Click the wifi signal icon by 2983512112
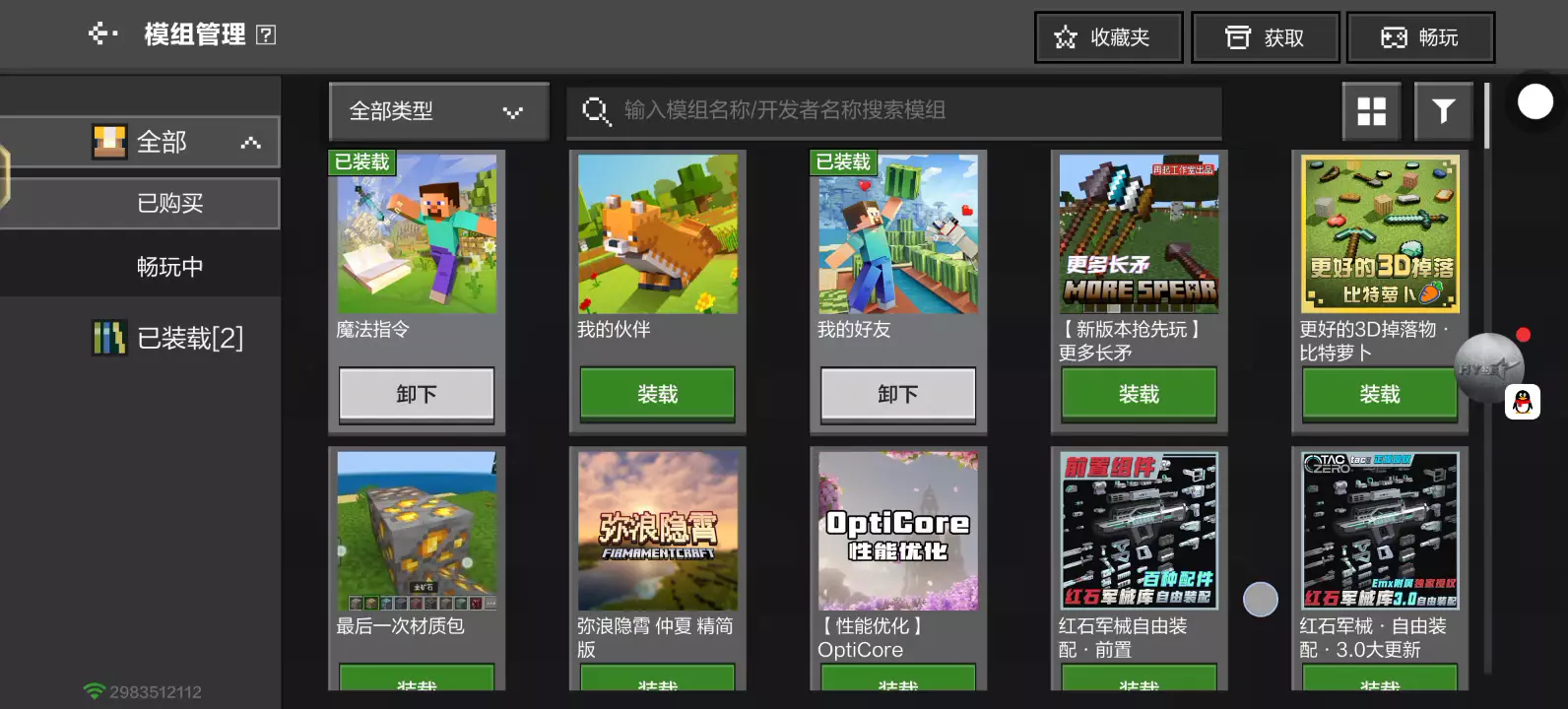 [x=94, y=691]
